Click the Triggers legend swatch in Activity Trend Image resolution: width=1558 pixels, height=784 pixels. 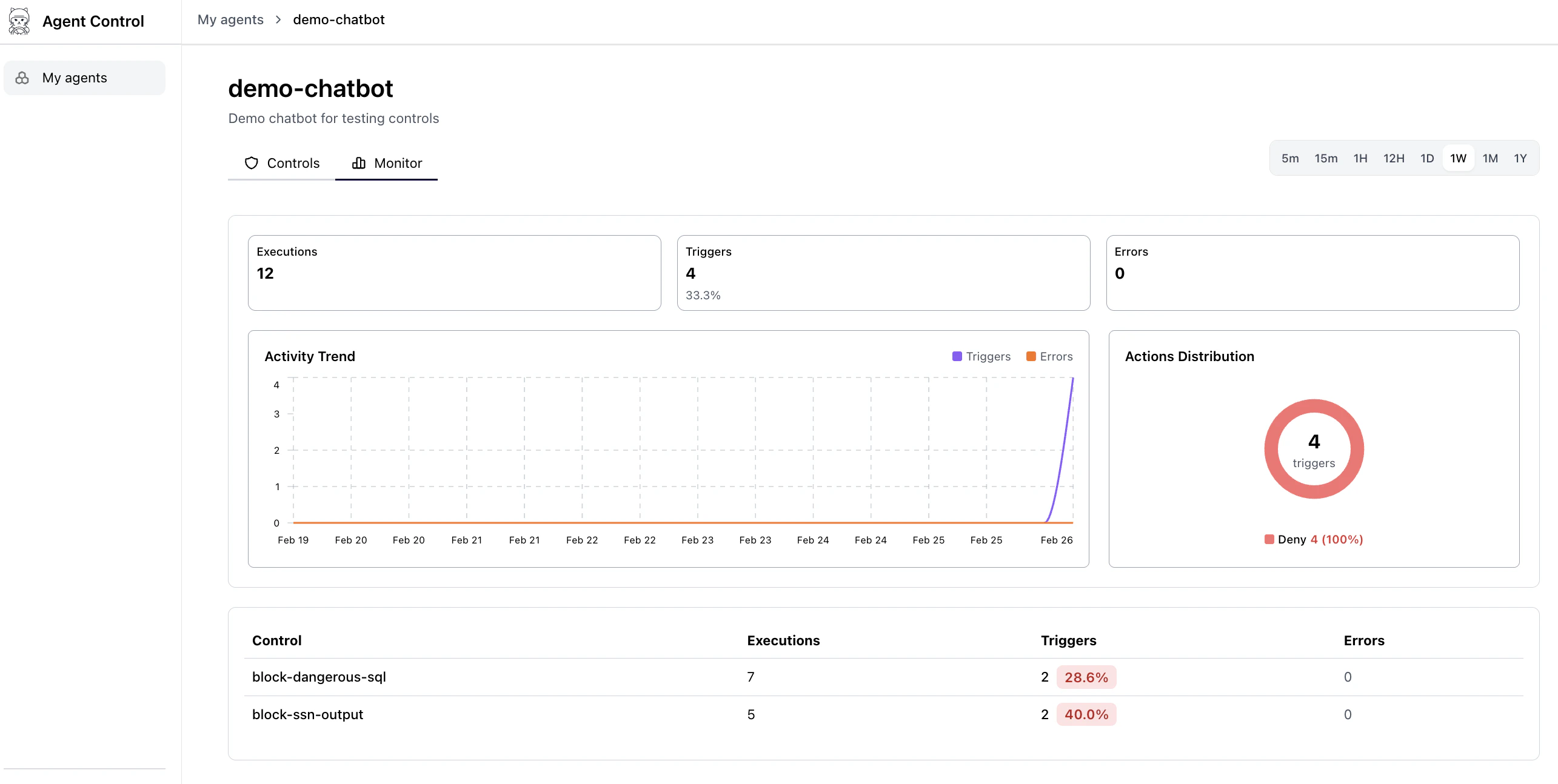(957, 356)
